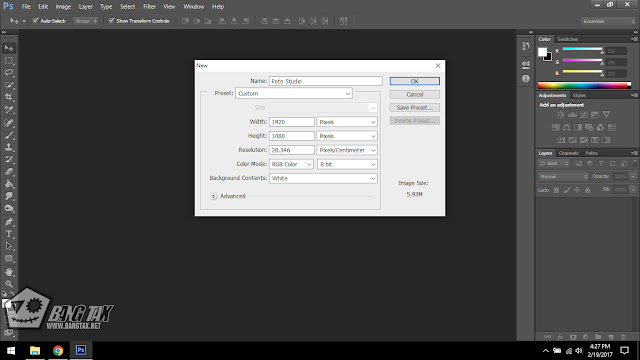Click the Save Preset button
This screenshot has width=640, height=360.
(415, 108)
